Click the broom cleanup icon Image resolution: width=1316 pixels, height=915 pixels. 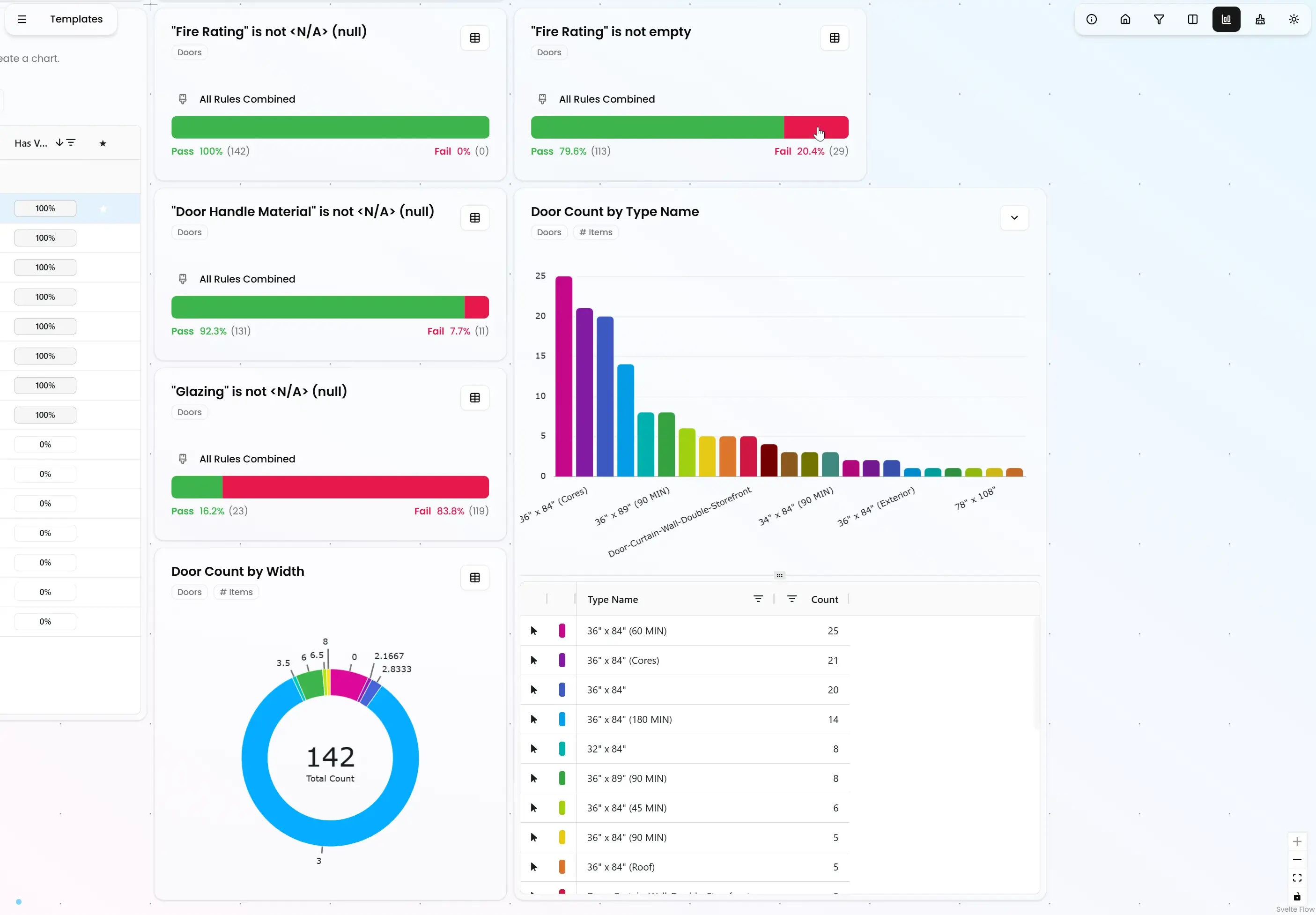(x=1260, y=20)
